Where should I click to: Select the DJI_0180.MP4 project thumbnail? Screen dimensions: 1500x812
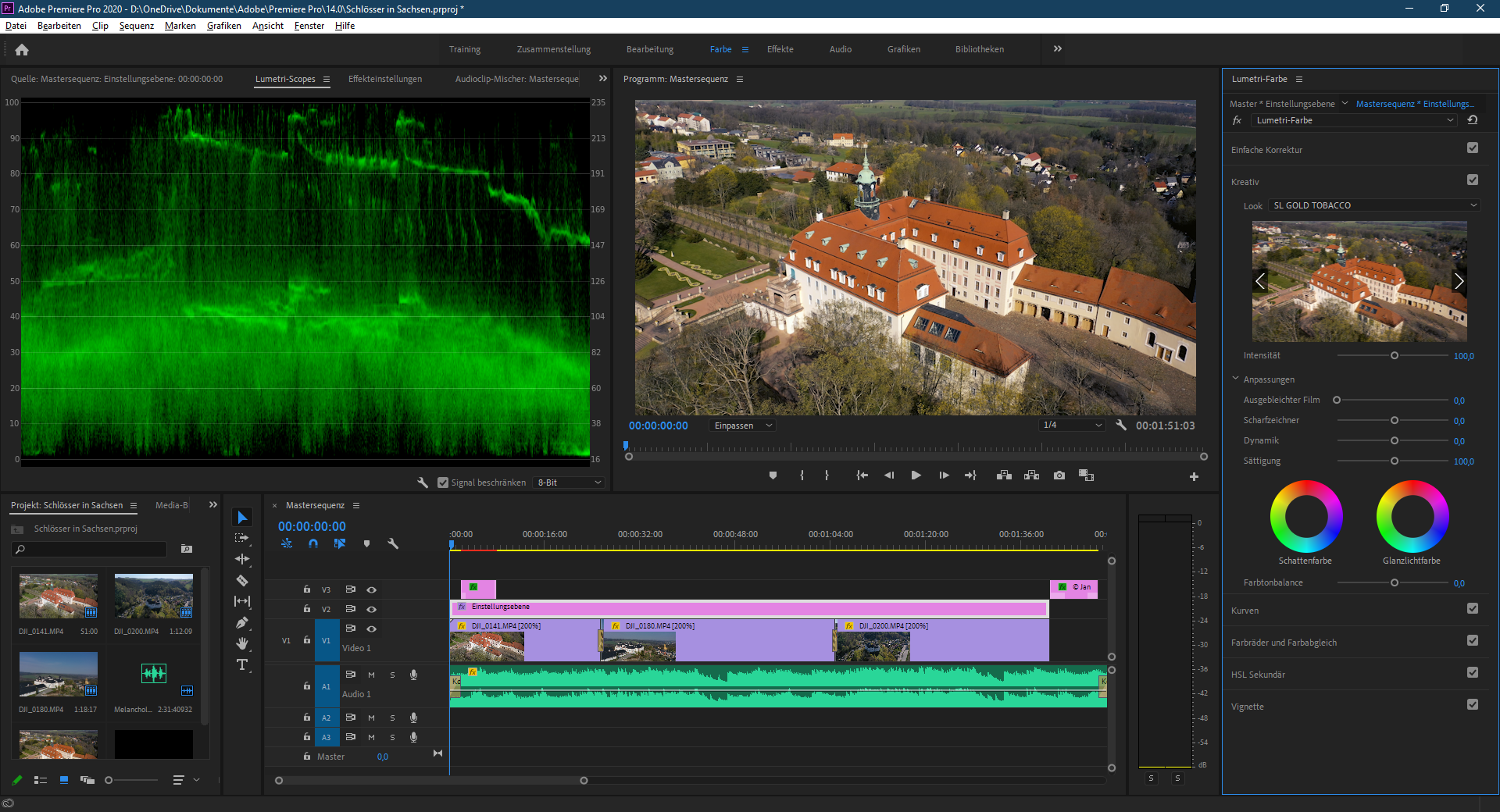pos(59,673)
